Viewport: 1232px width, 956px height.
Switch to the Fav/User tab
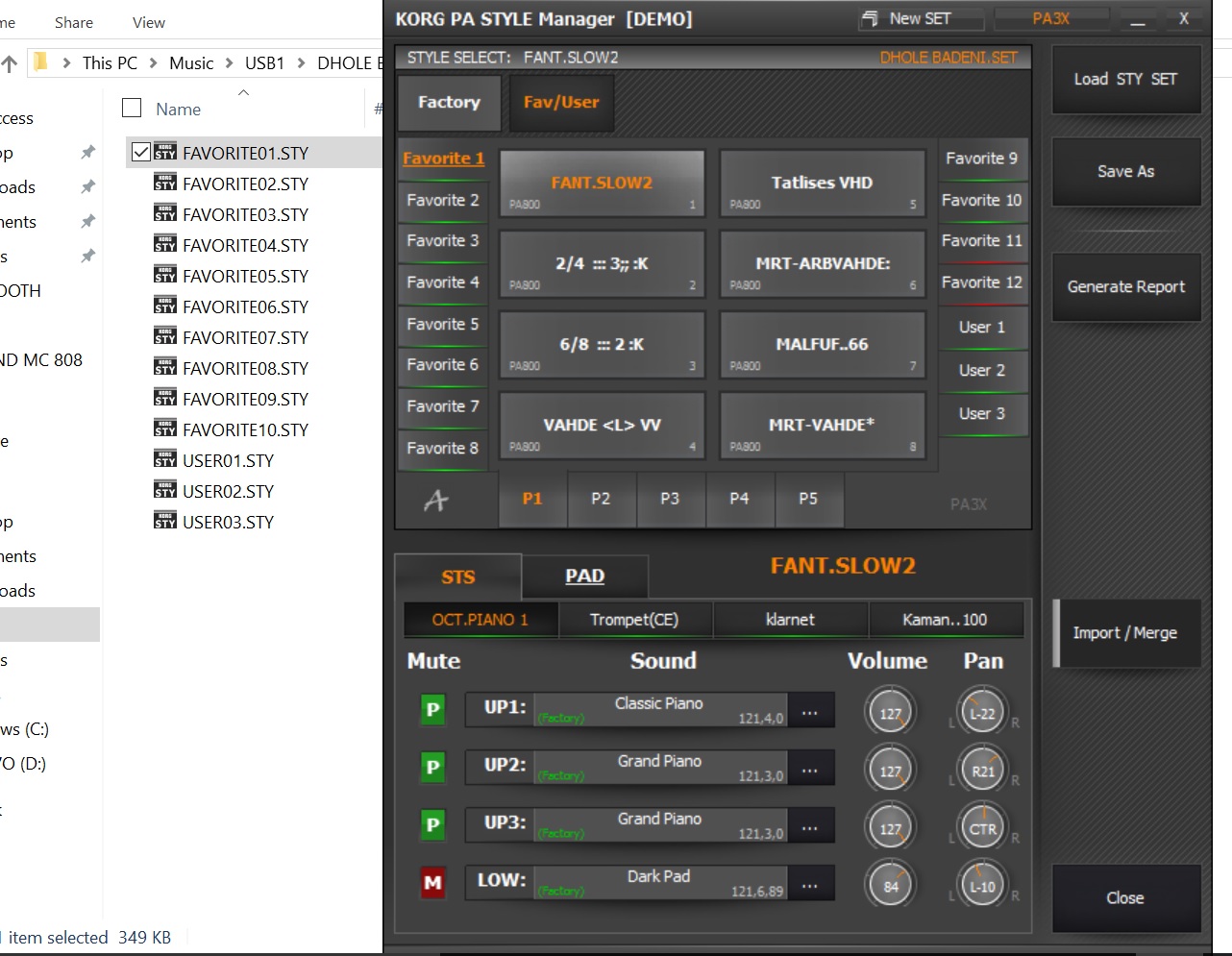click(560, 103)
